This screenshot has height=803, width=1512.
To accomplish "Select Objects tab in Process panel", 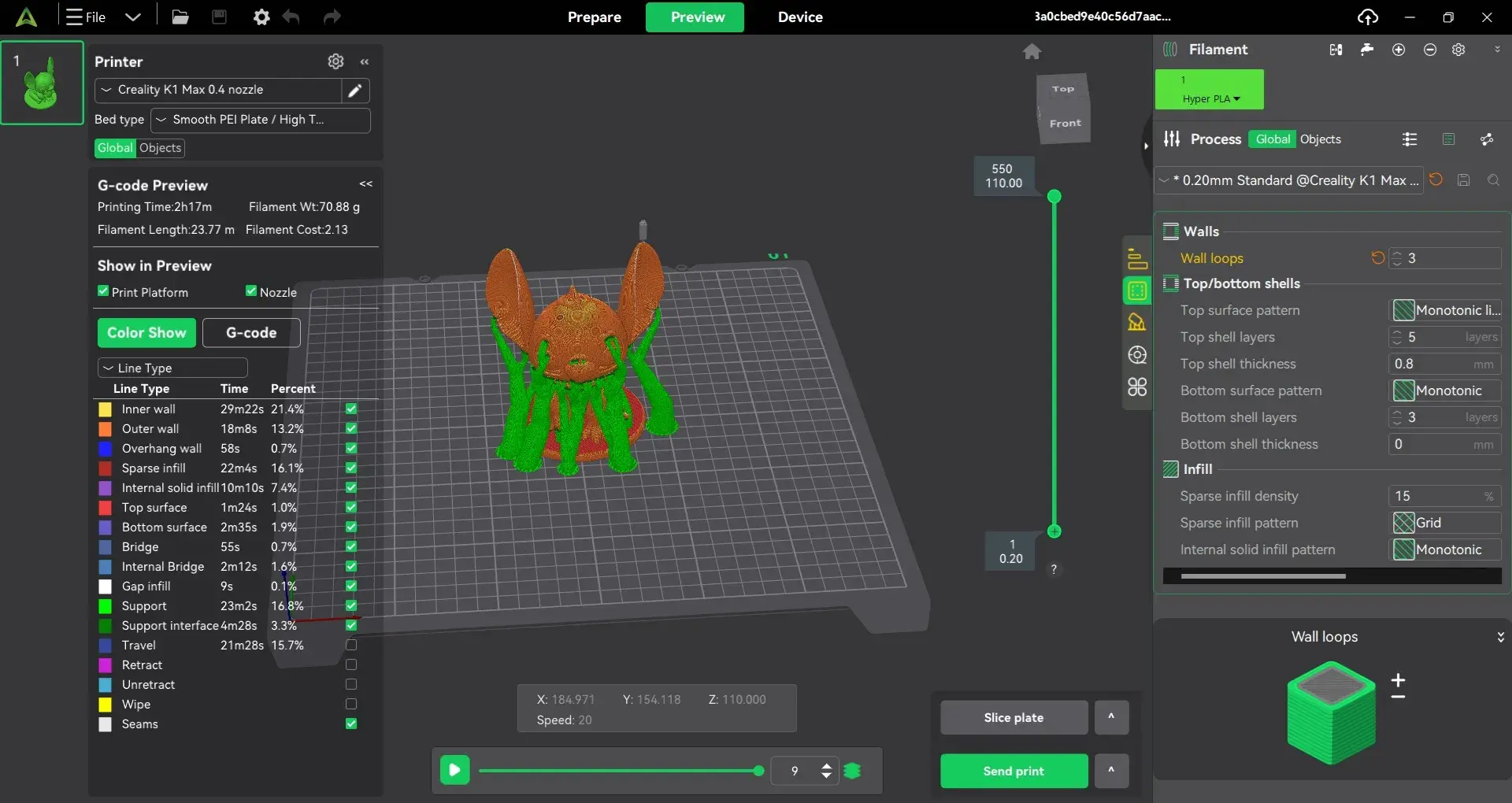I will point(1321,139).
